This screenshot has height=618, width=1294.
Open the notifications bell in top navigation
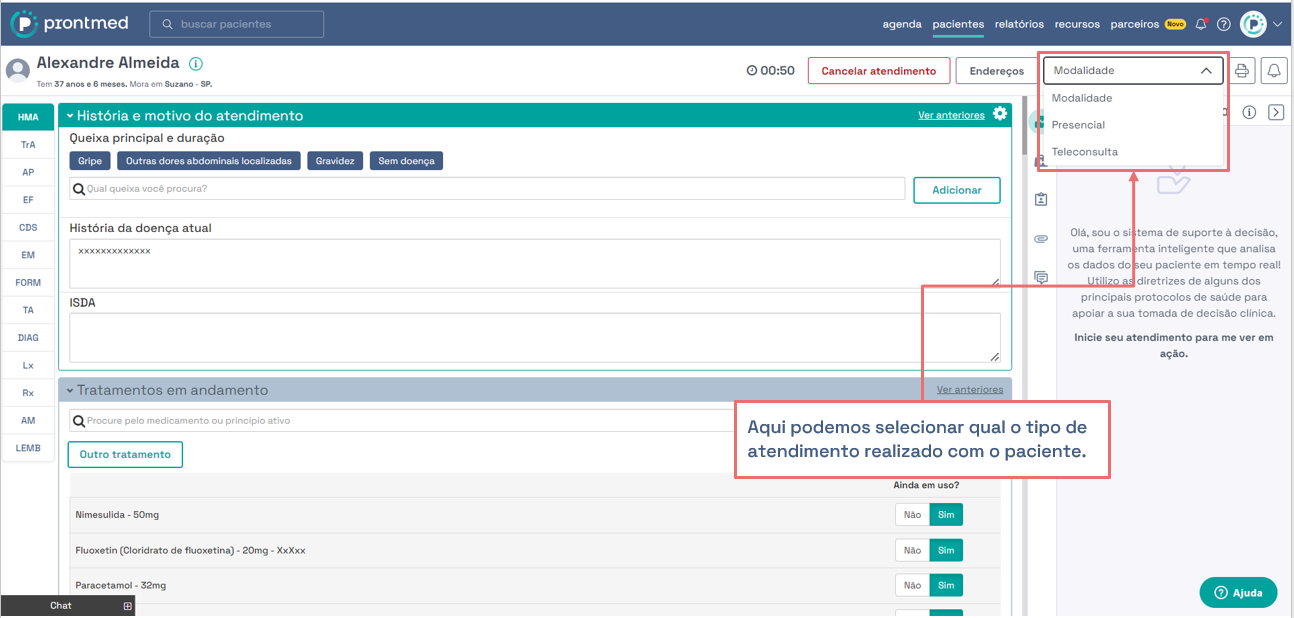tap(1201, 24)
